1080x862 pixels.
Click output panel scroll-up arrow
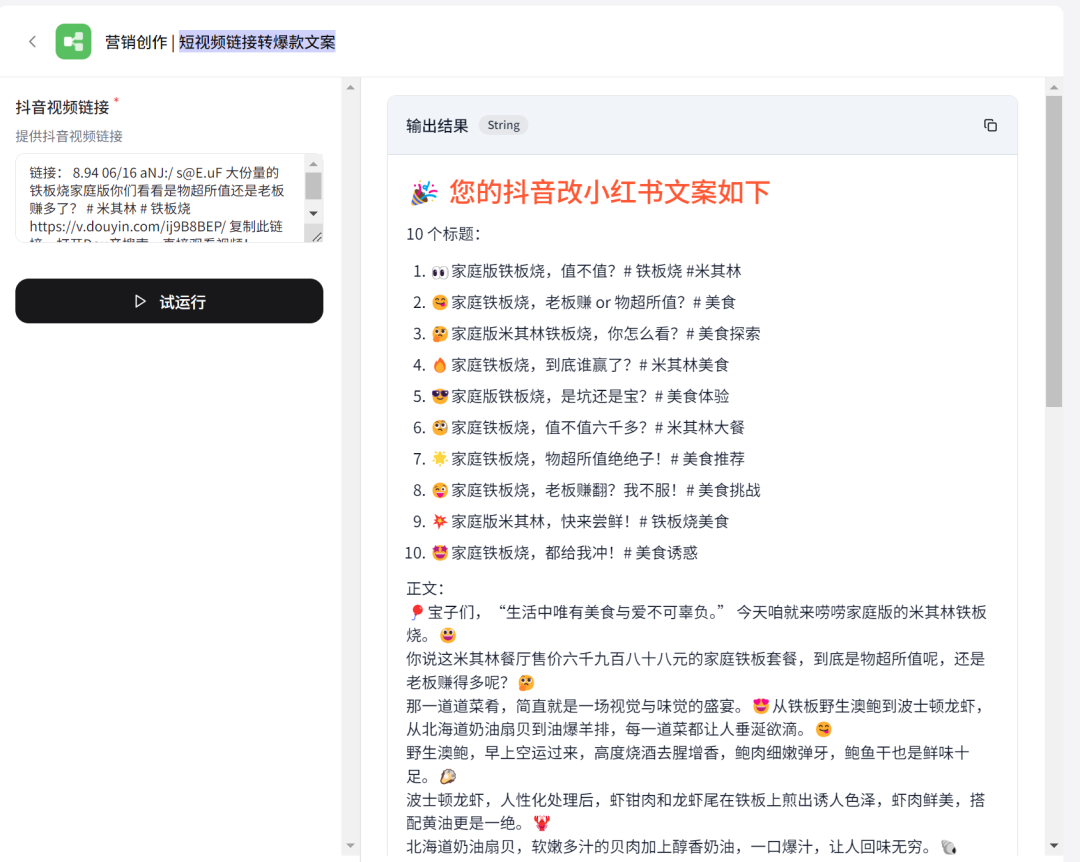click(1054, 88)
